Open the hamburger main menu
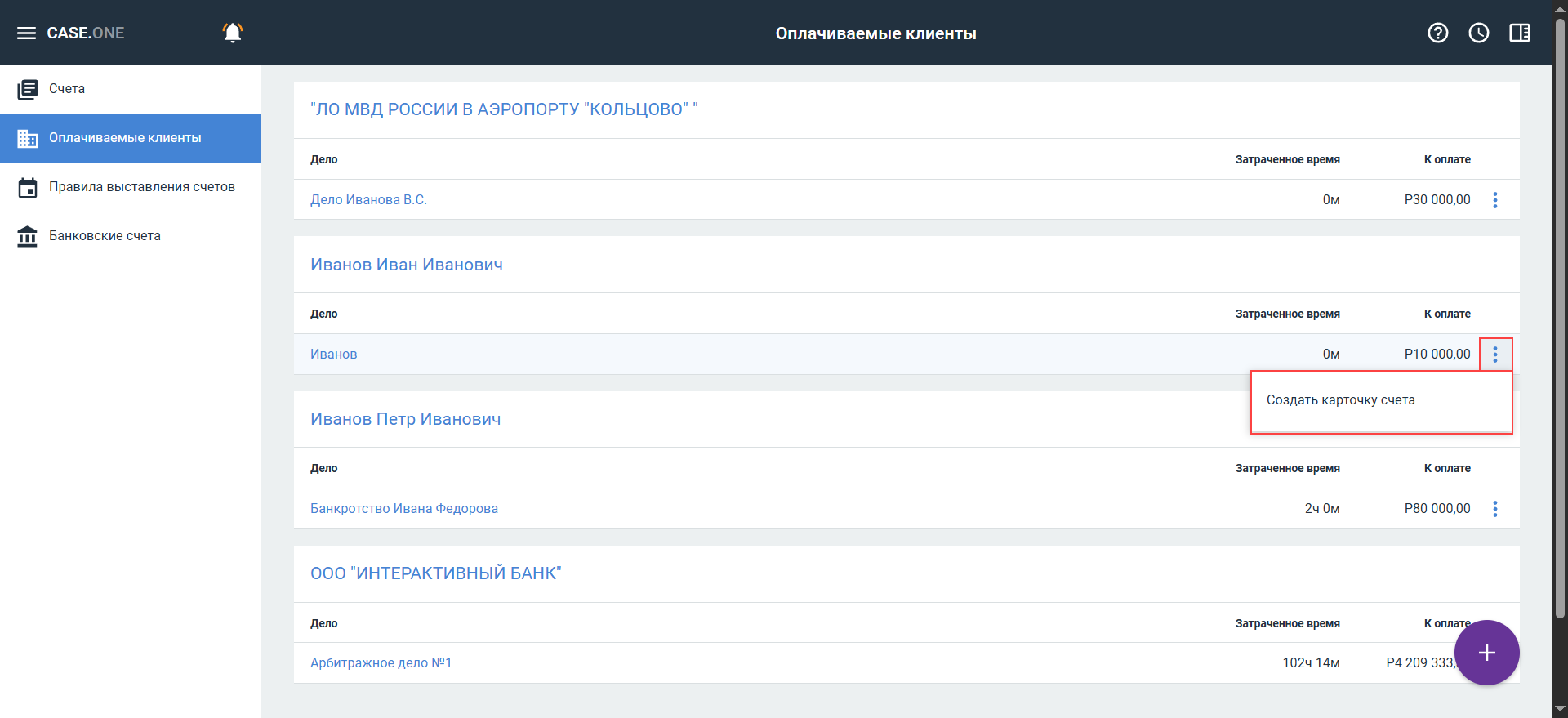 (26, 33)
